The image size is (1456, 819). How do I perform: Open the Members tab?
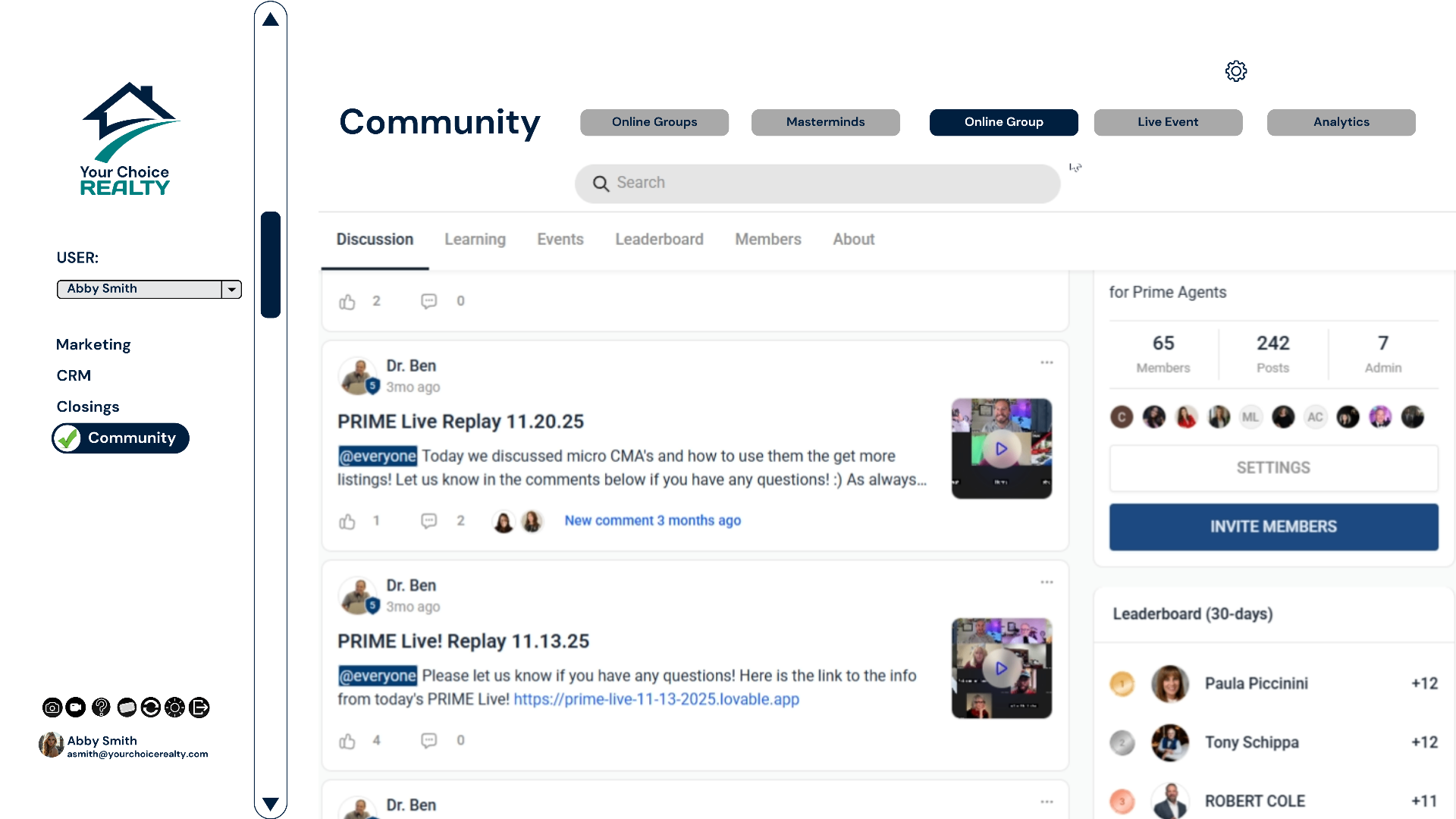pos(767,240)
